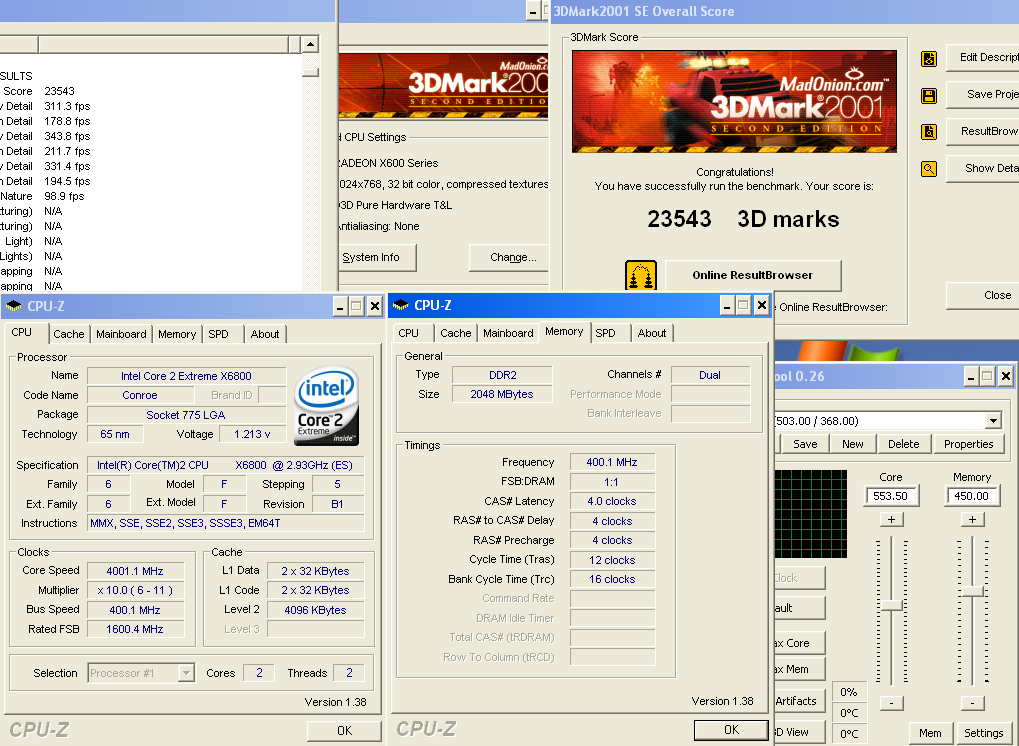
Task: Click the Online ResultBrowser button
Action: click(x=753, y=276)
